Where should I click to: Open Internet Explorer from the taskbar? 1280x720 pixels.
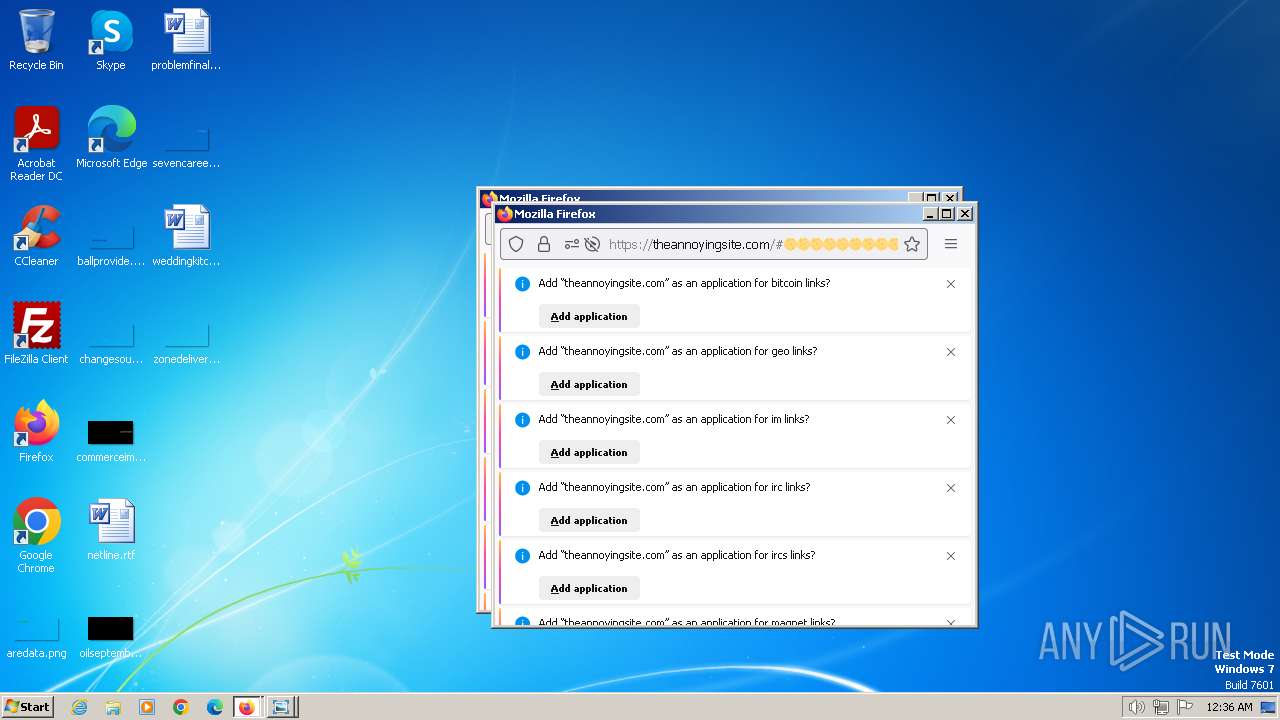pos(80,707)
